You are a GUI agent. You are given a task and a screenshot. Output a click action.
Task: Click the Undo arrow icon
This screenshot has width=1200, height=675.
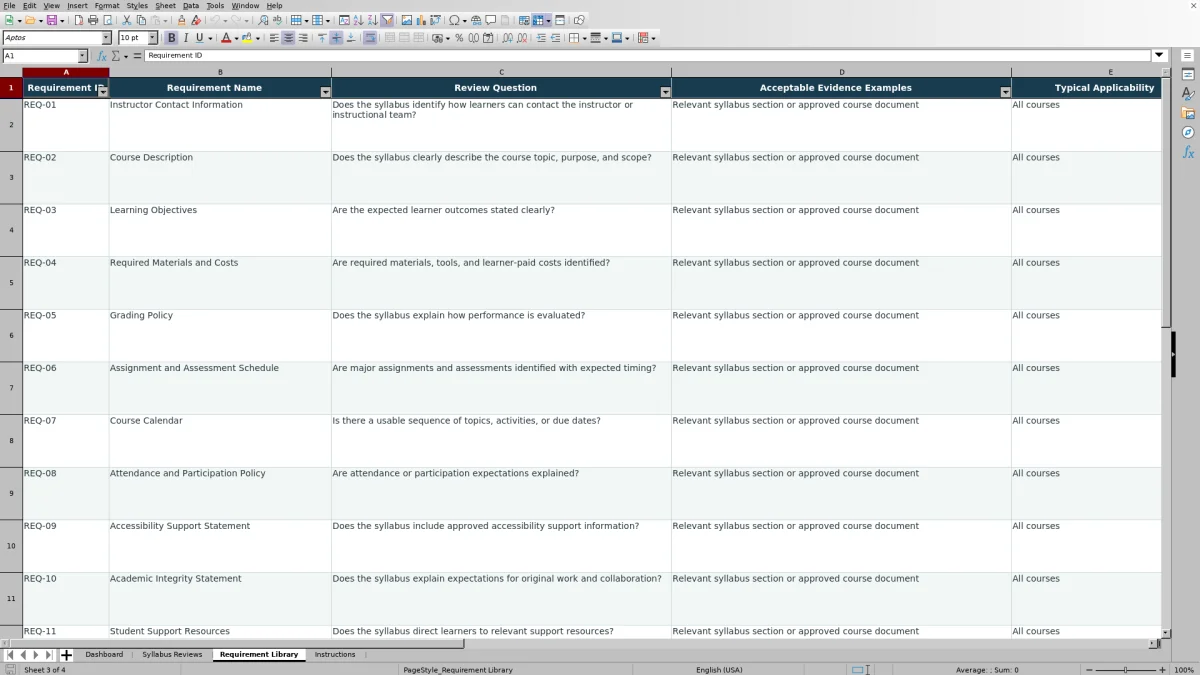click(x=214, y=20)
